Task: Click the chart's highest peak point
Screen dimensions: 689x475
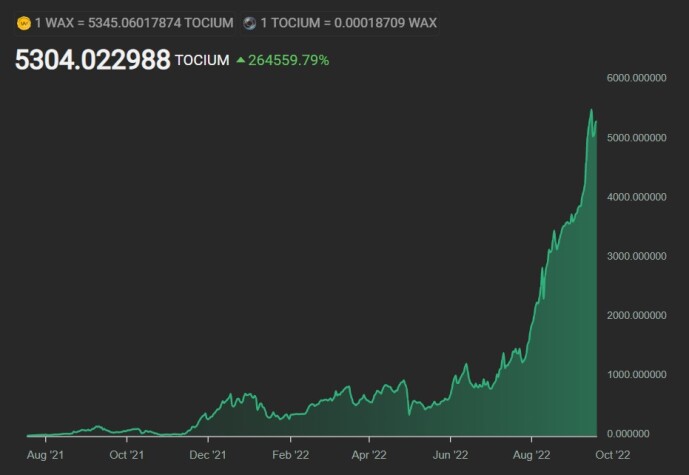Action: click(x=591, y=110)
